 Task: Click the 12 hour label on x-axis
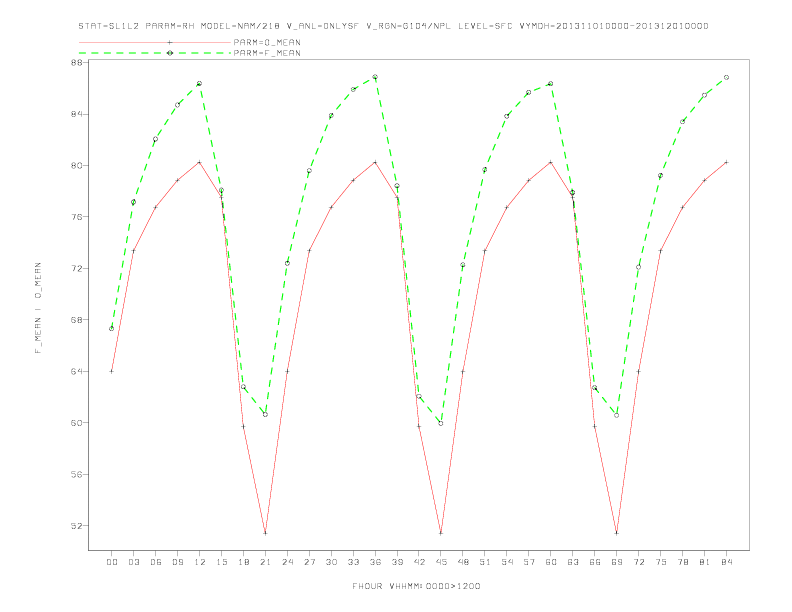200,562
